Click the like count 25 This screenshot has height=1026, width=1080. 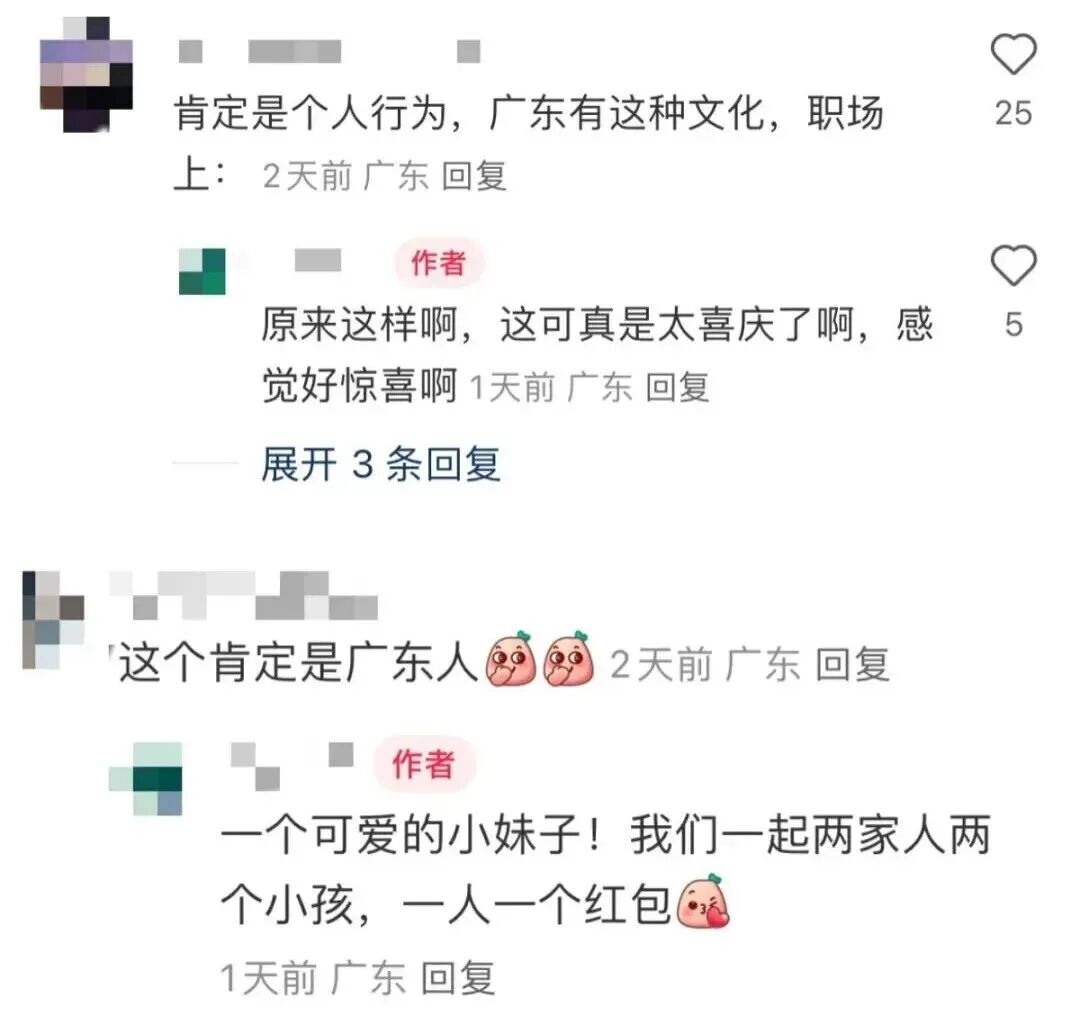point(1013,113)
